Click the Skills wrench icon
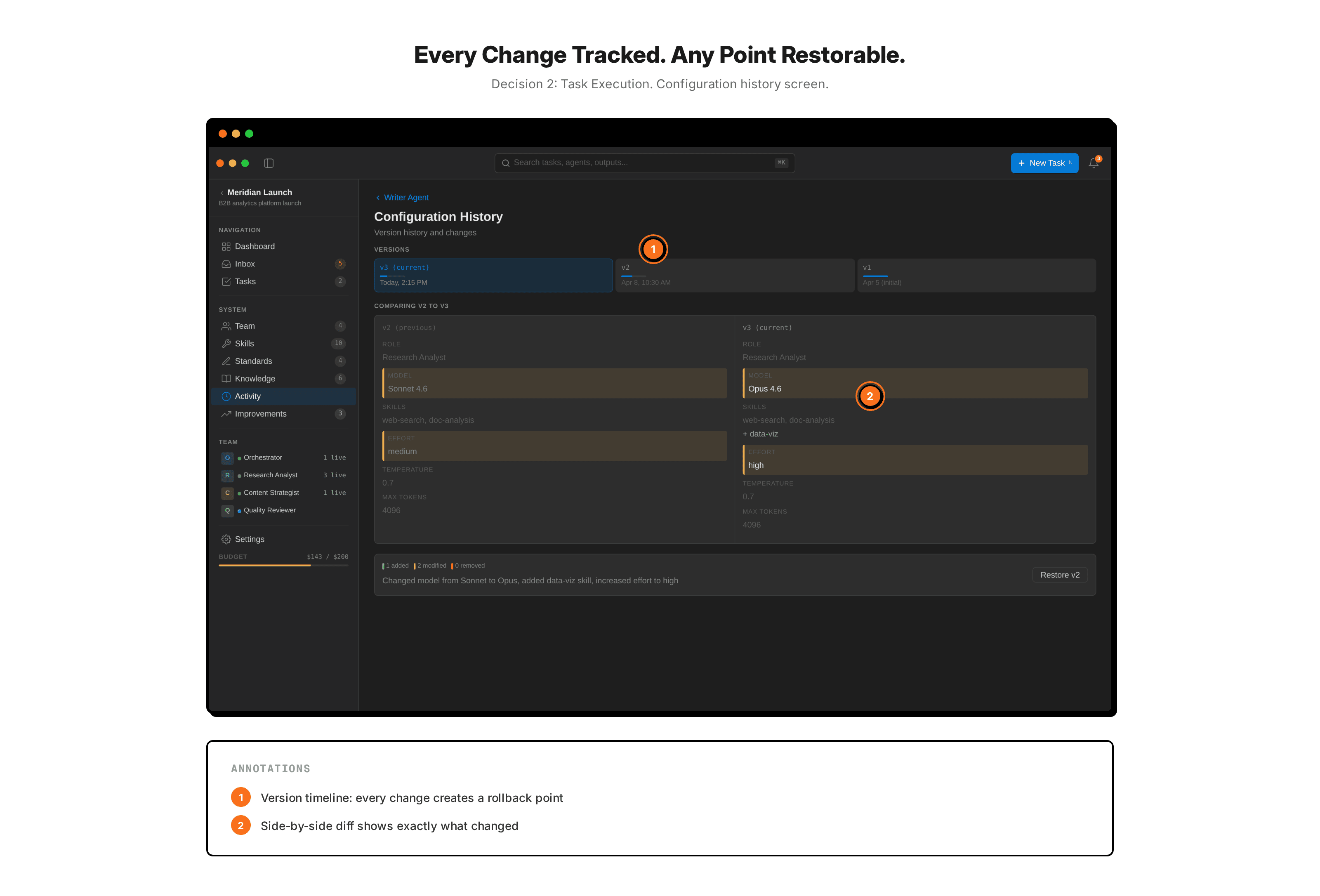The image size is (1320, 896). point(226,344)
